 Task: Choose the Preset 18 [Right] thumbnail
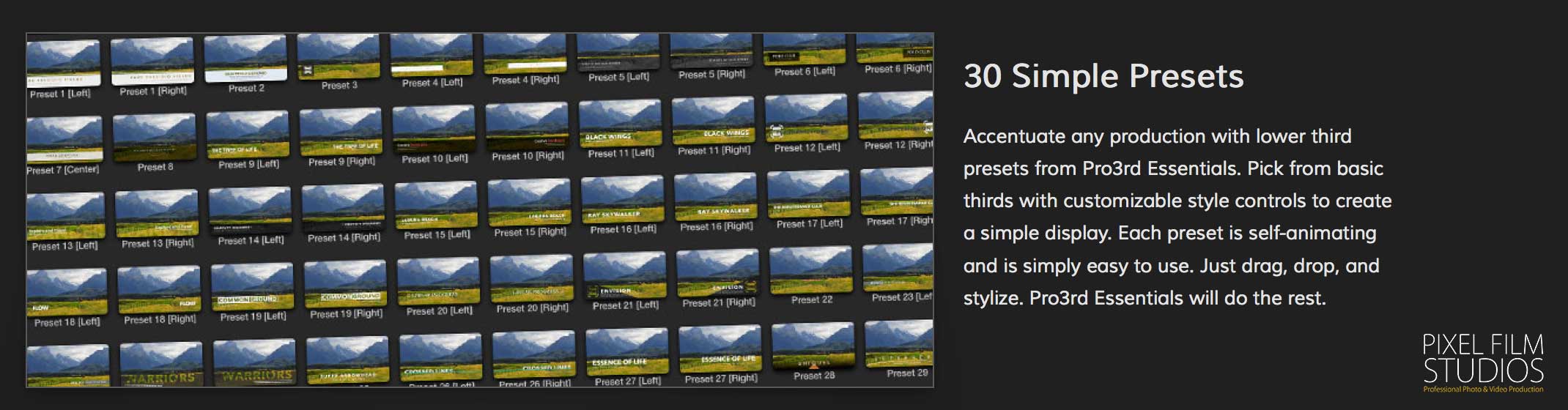point(159,290)
